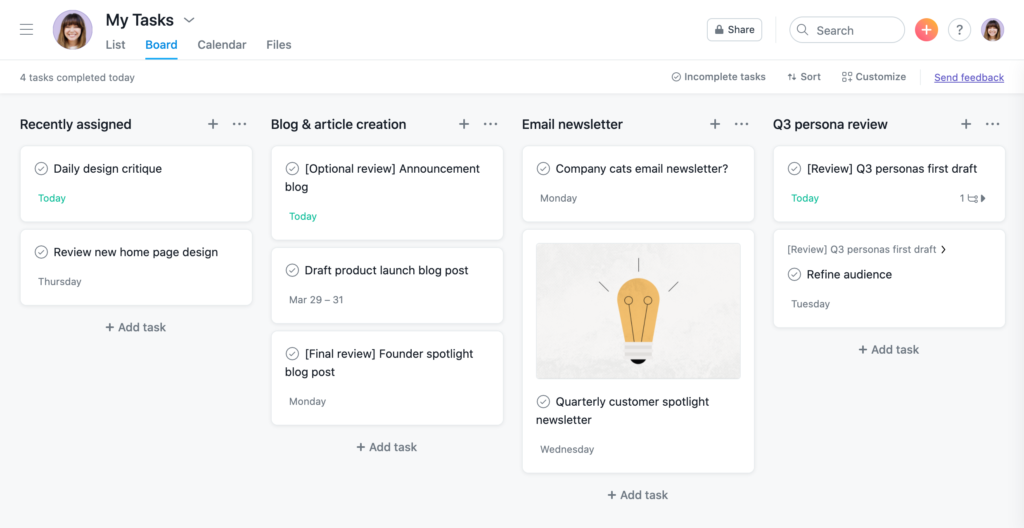Switch to the List tab
This screenshot has height=528, width=1024.
point(116,45)
